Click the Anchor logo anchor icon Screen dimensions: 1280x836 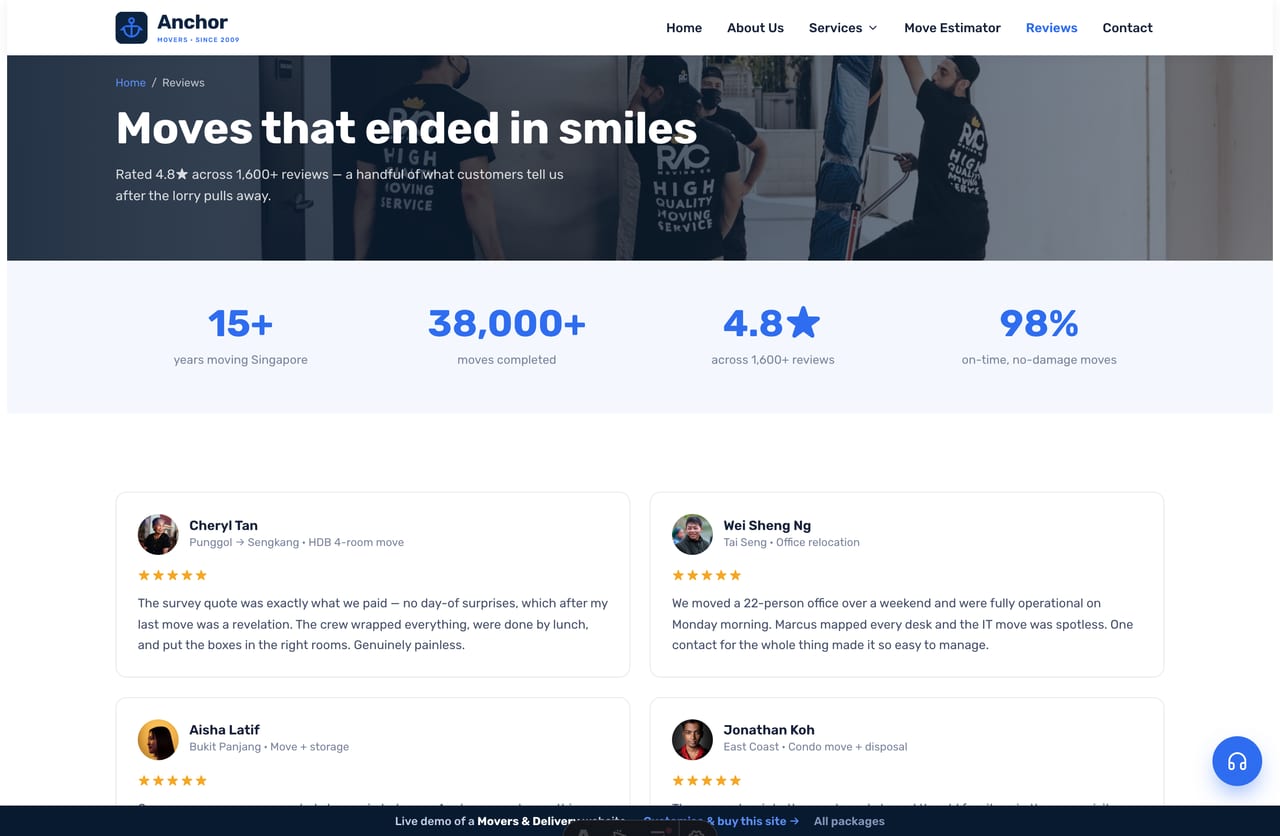(131, 28)
